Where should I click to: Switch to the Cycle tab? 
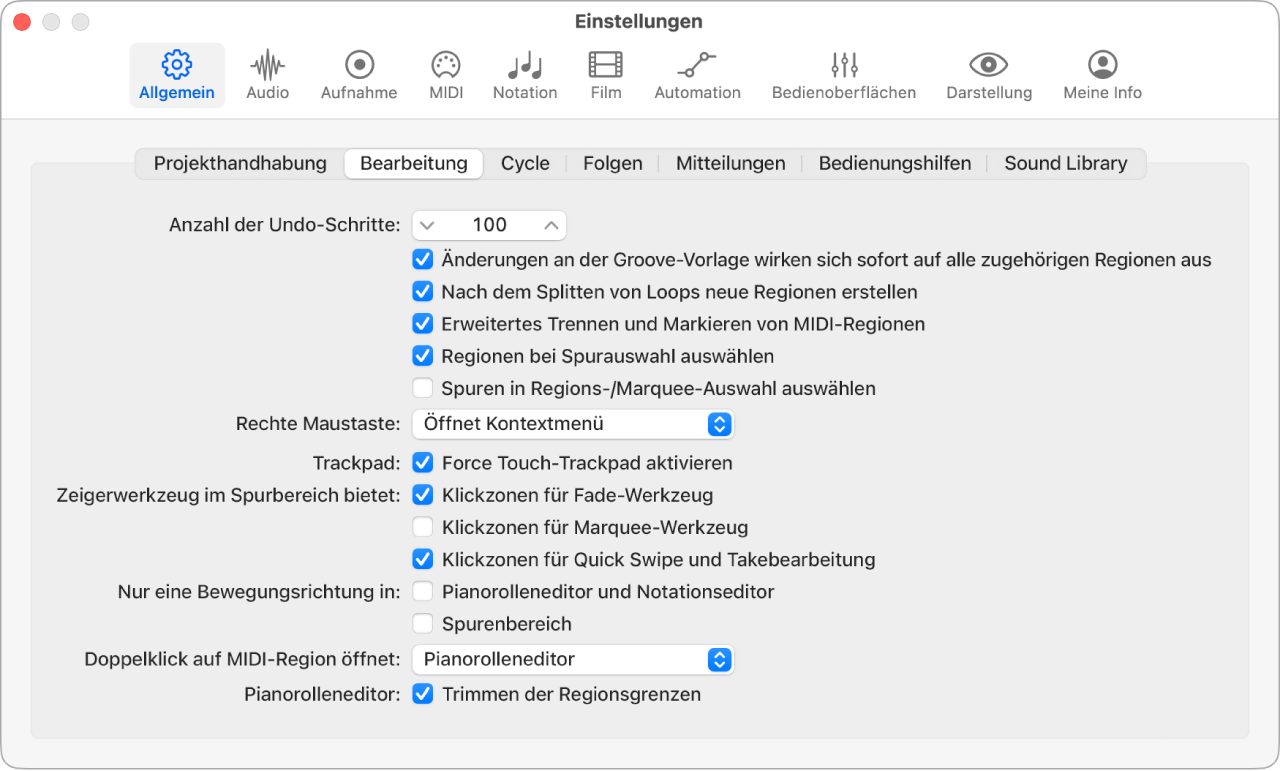[525, 163]
